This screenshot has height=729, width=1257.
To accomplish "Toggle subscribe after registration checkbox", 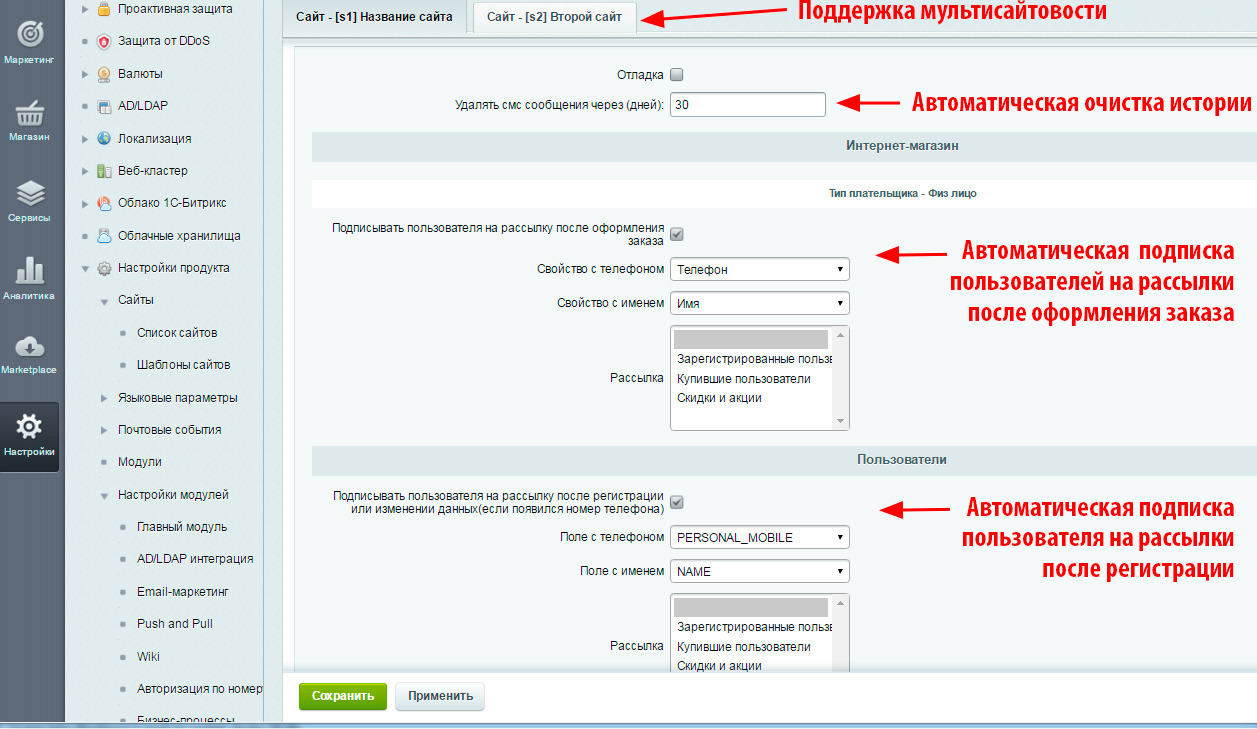I will click(x=677, y=502).
